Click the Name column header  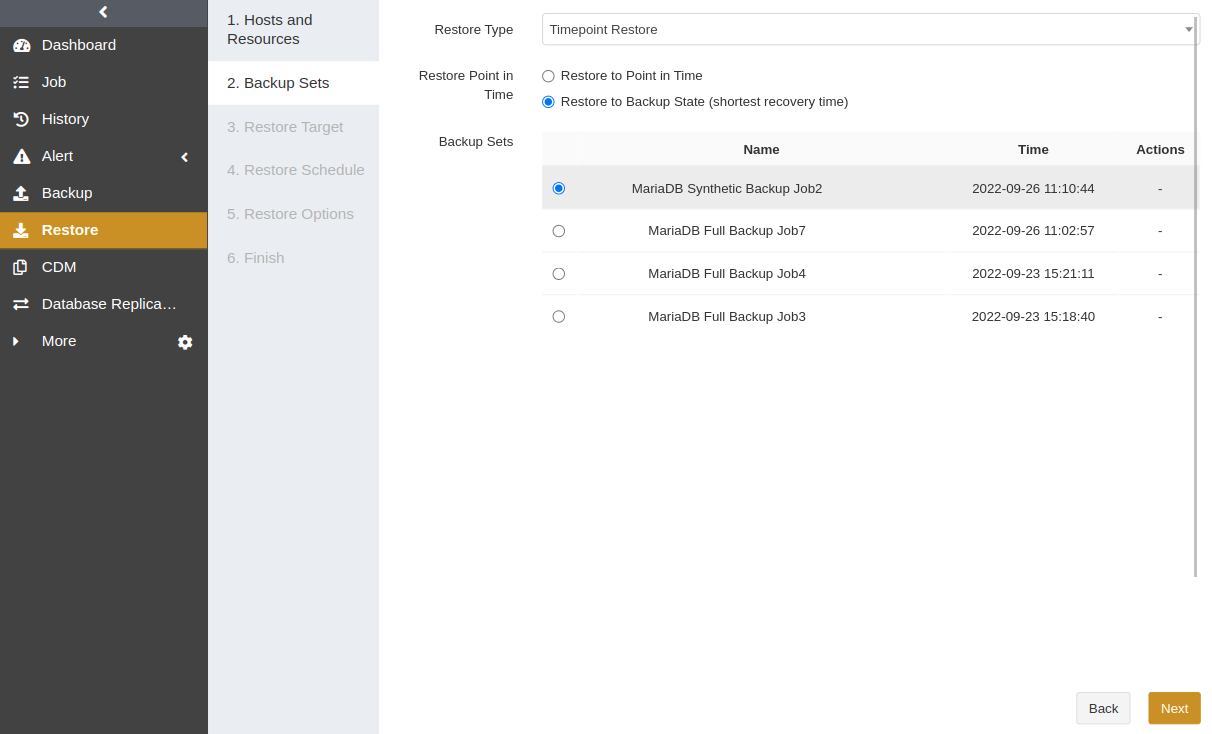pyautogui.click(x=761, y=149)
